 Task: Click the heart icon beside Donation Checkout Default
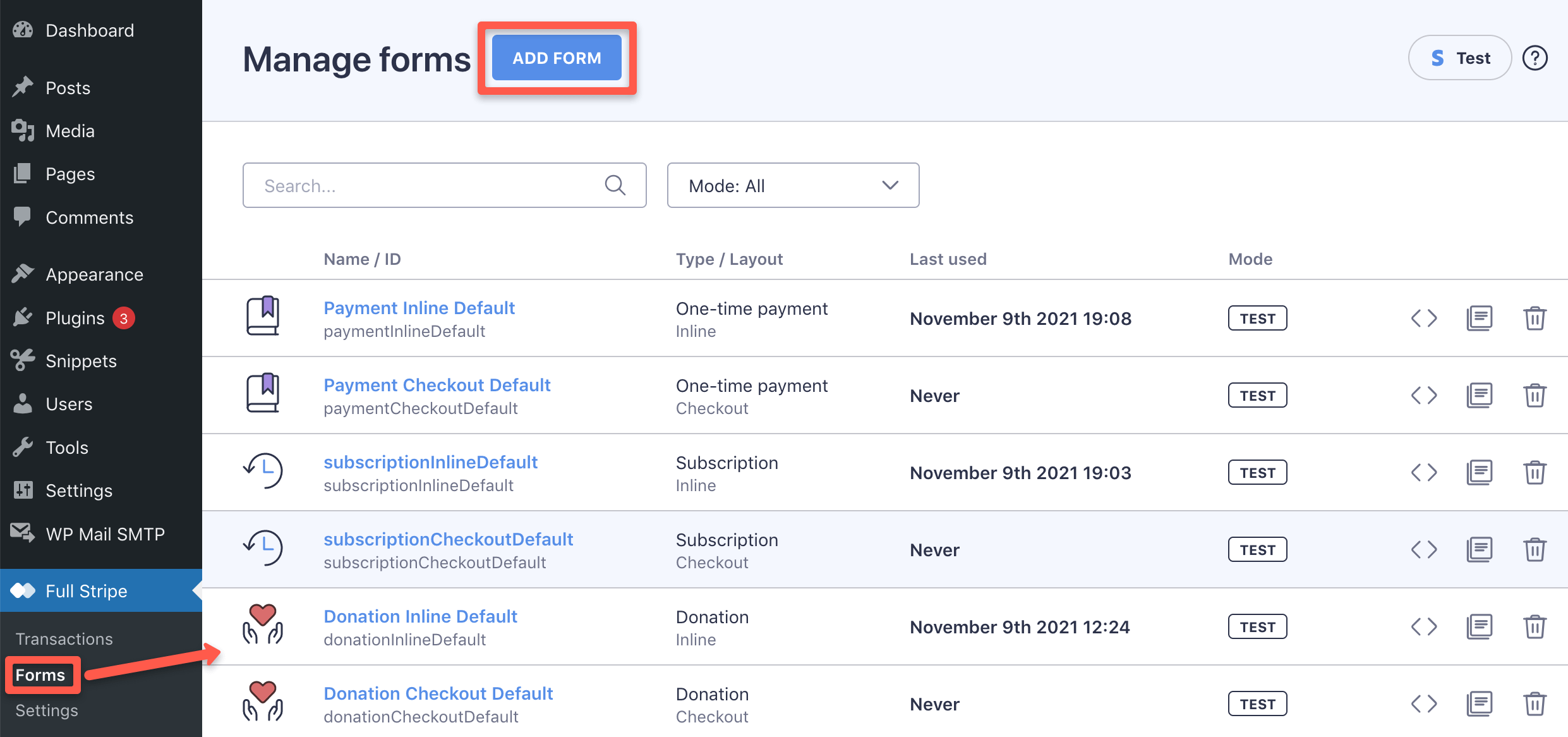pos(263,702)
